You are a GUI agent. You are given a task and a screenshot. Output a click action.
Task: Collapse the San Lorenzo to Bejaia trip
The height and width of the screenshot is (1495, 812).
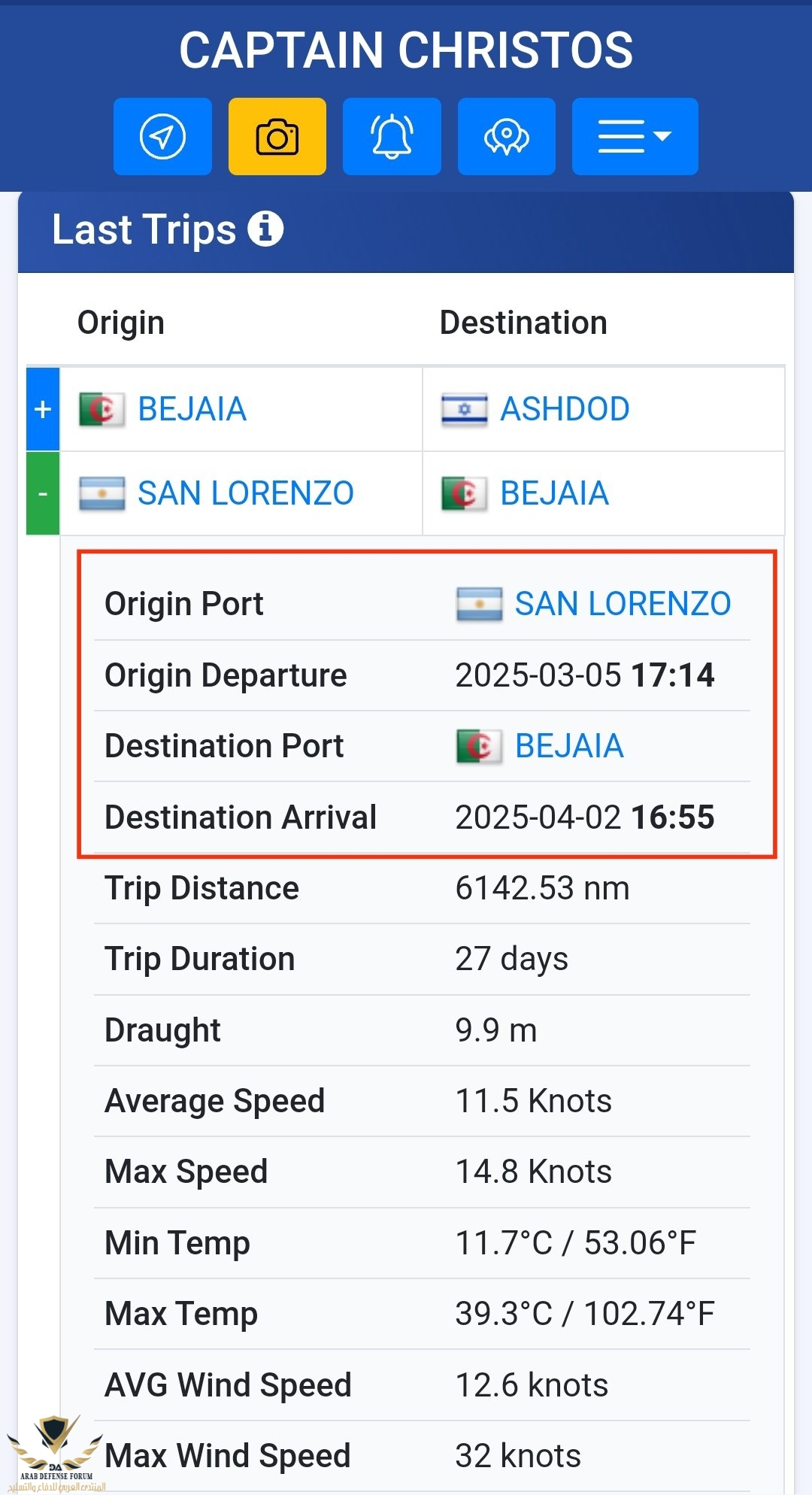(43, 494)
